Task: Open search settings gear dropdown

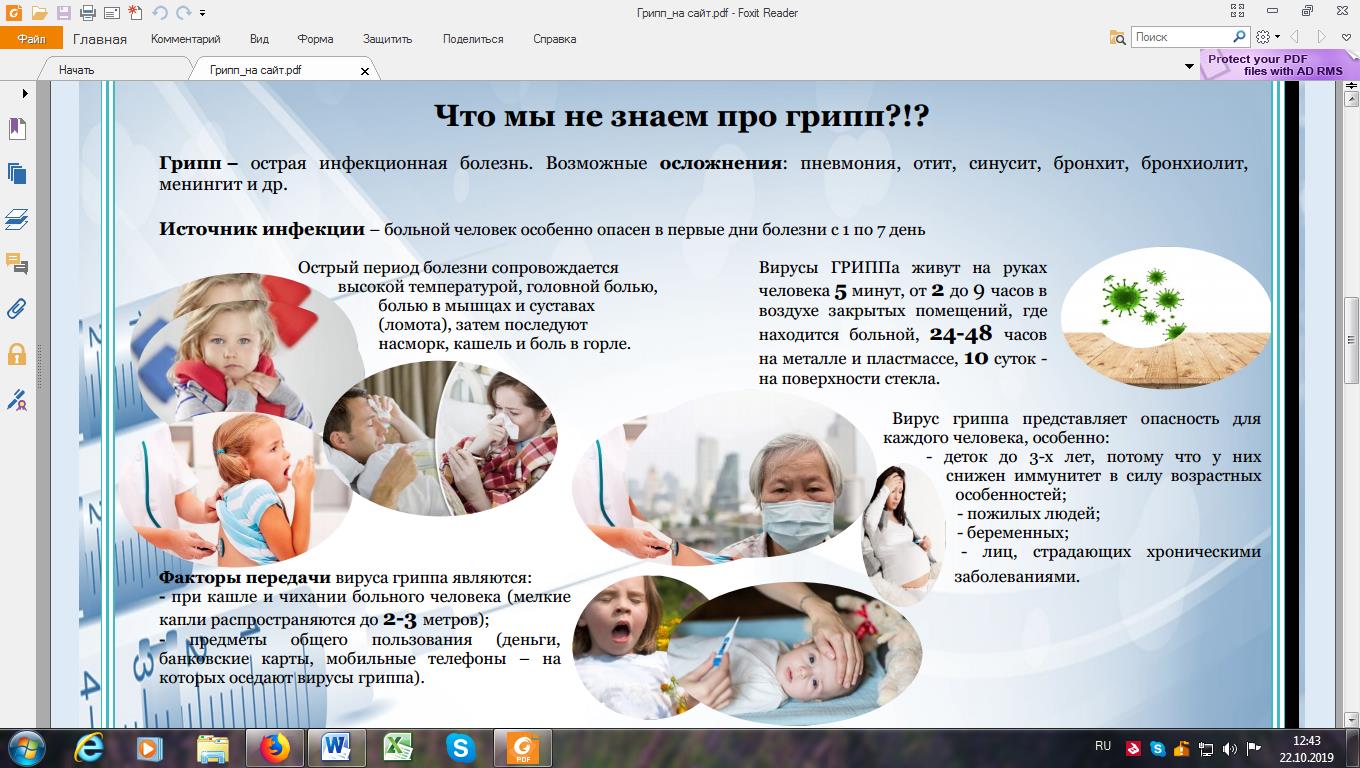Action: [1267, 37]
